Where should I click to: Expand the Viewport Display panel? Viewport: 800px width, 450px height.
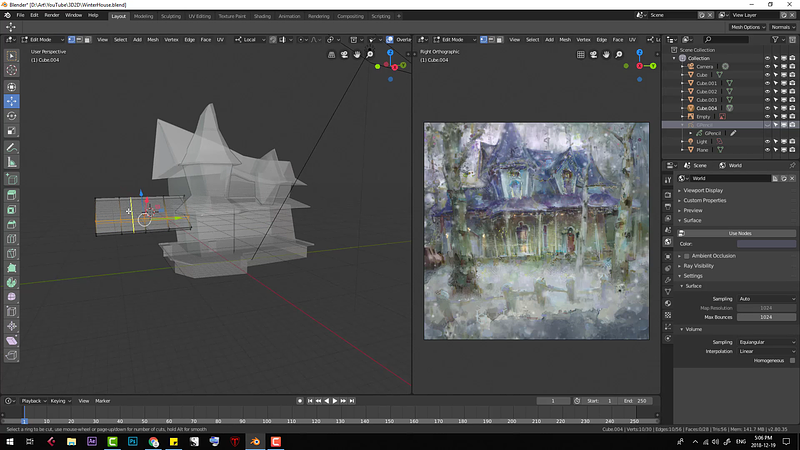(x=703, y=190)
